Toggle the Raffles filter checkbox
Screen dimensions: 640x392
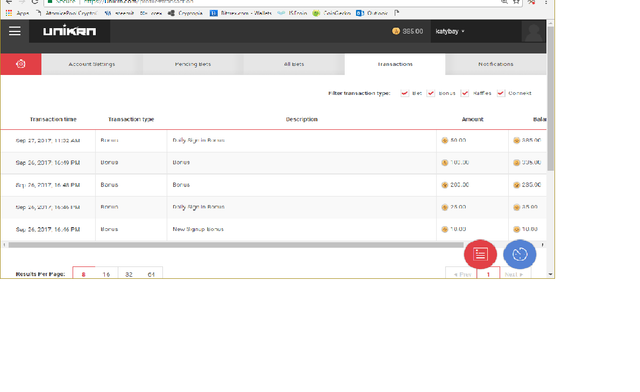tap(464, 93)
